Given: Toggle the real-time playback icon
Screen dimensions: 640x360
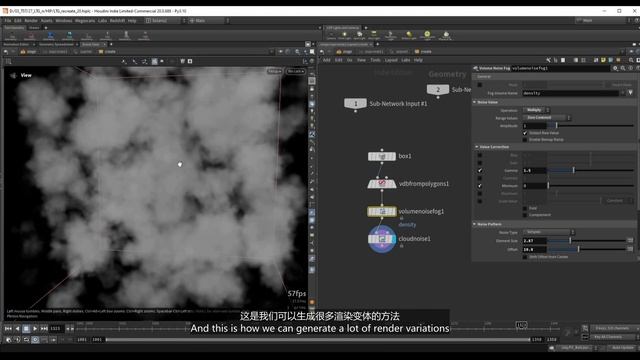Looking at the screenshot, I should (x=35, y=340).
